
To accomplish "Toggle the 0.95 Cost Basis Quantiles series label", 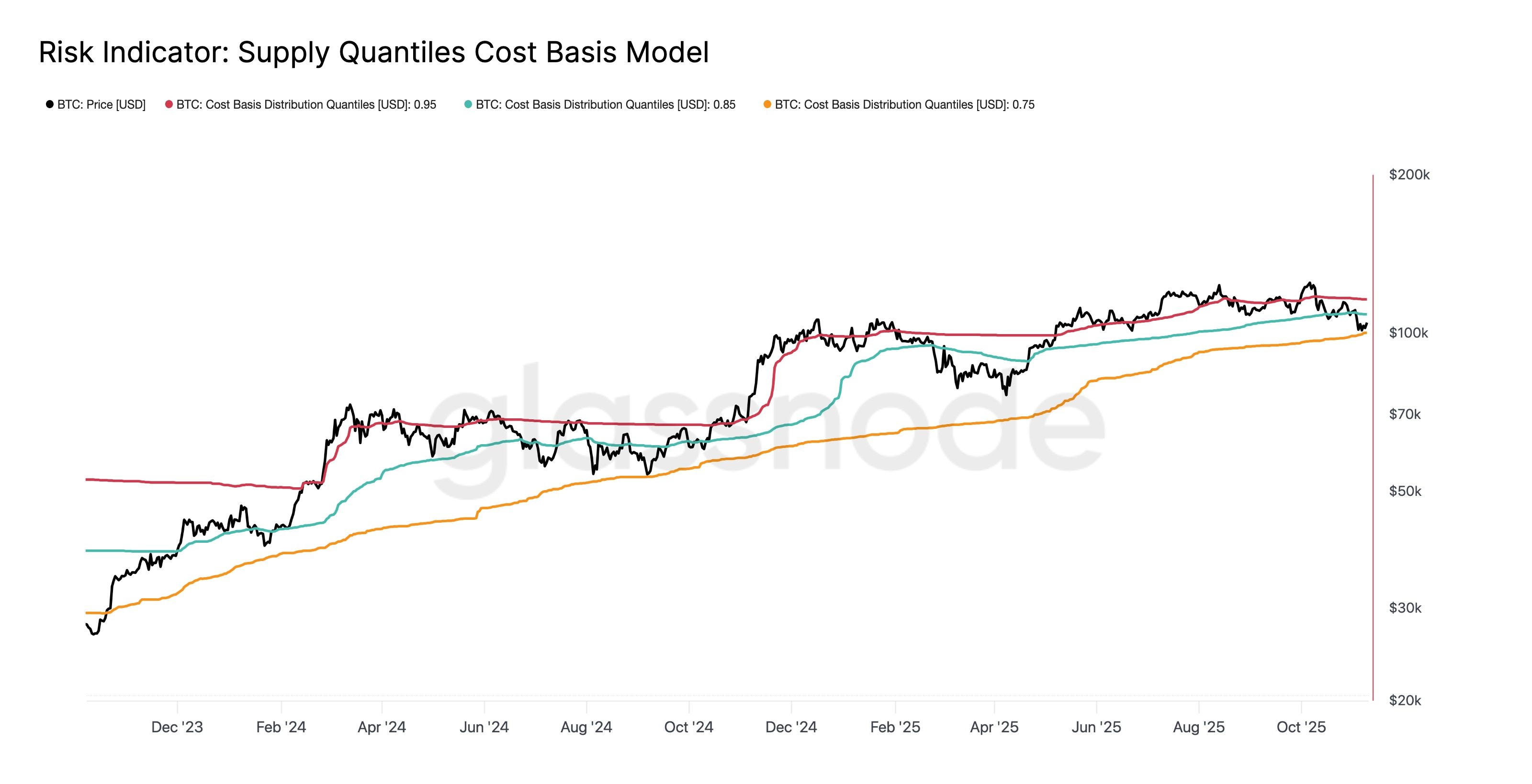I will (x=306, y=105).
